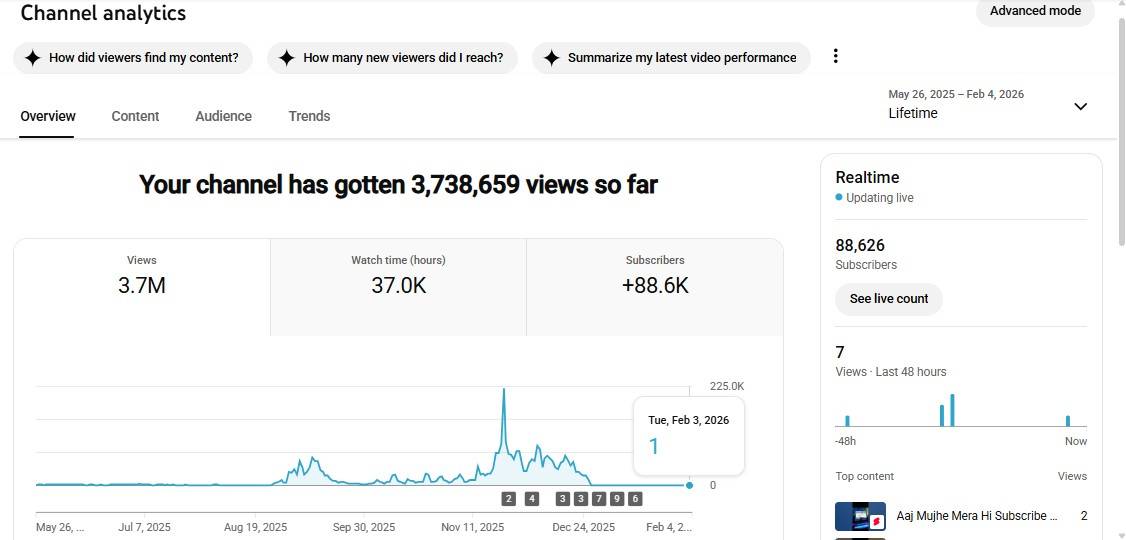Viewport: 1126px width, 540px height.
Task: Show the Subscribers metric card chart
Action: point(654,287)
